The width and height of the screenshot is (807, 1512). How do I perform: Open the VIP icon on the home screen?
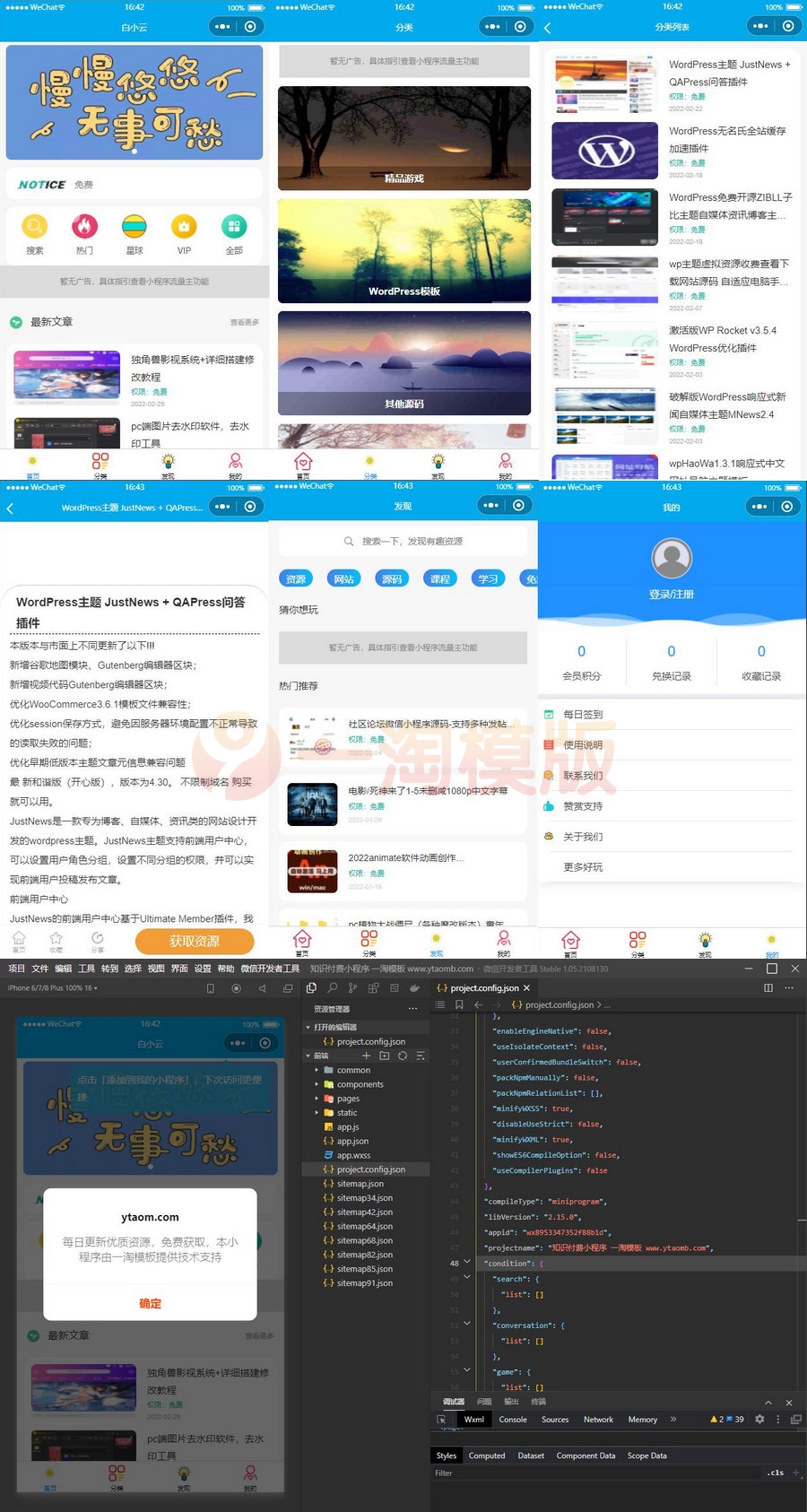coord(184,226)
